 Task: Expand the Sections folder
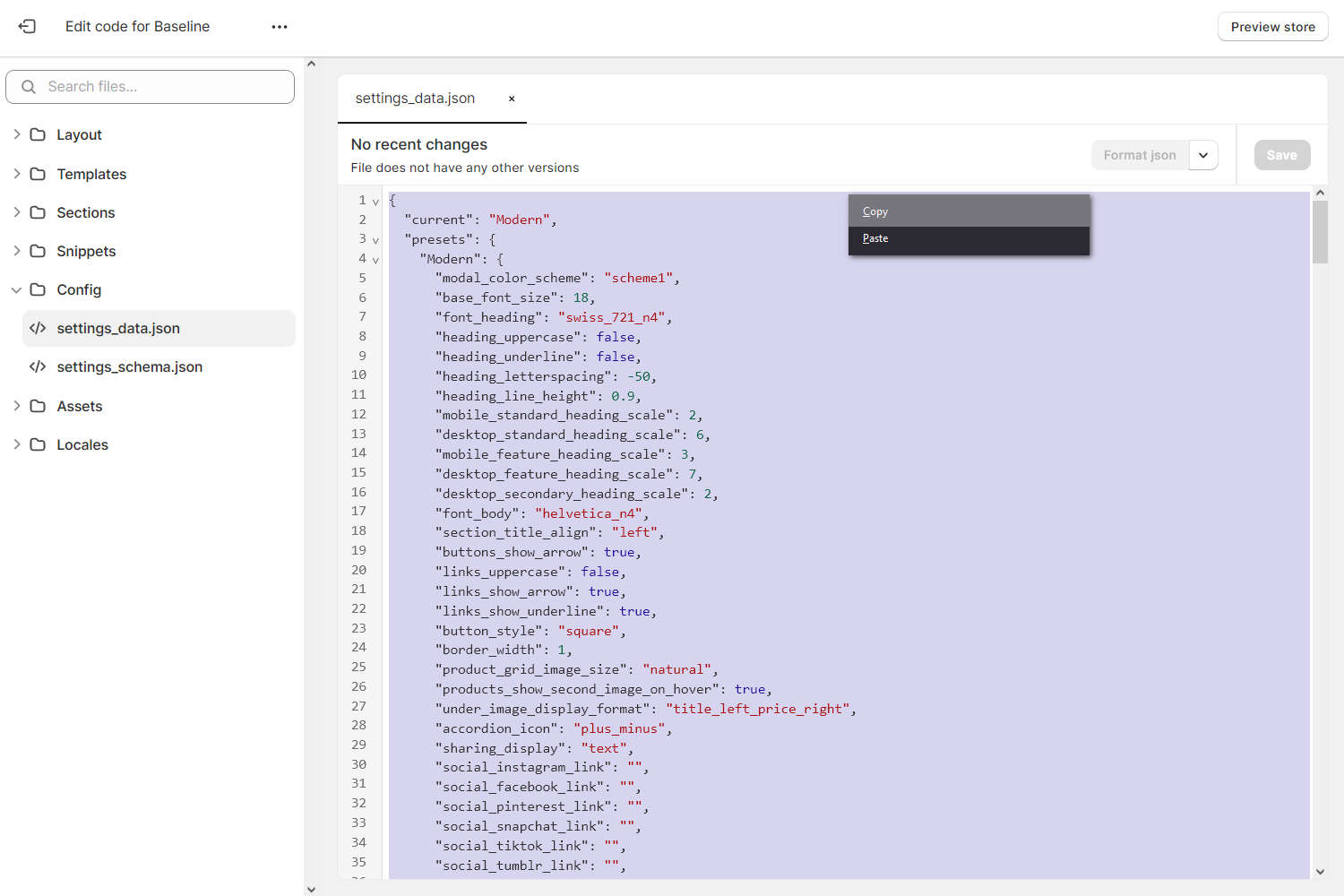tap(16, 212)
